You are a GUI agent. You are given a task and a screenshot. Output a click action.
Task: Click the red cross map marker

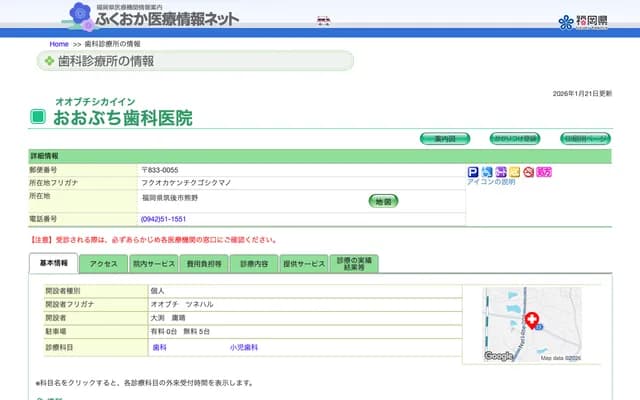[531, 319]
